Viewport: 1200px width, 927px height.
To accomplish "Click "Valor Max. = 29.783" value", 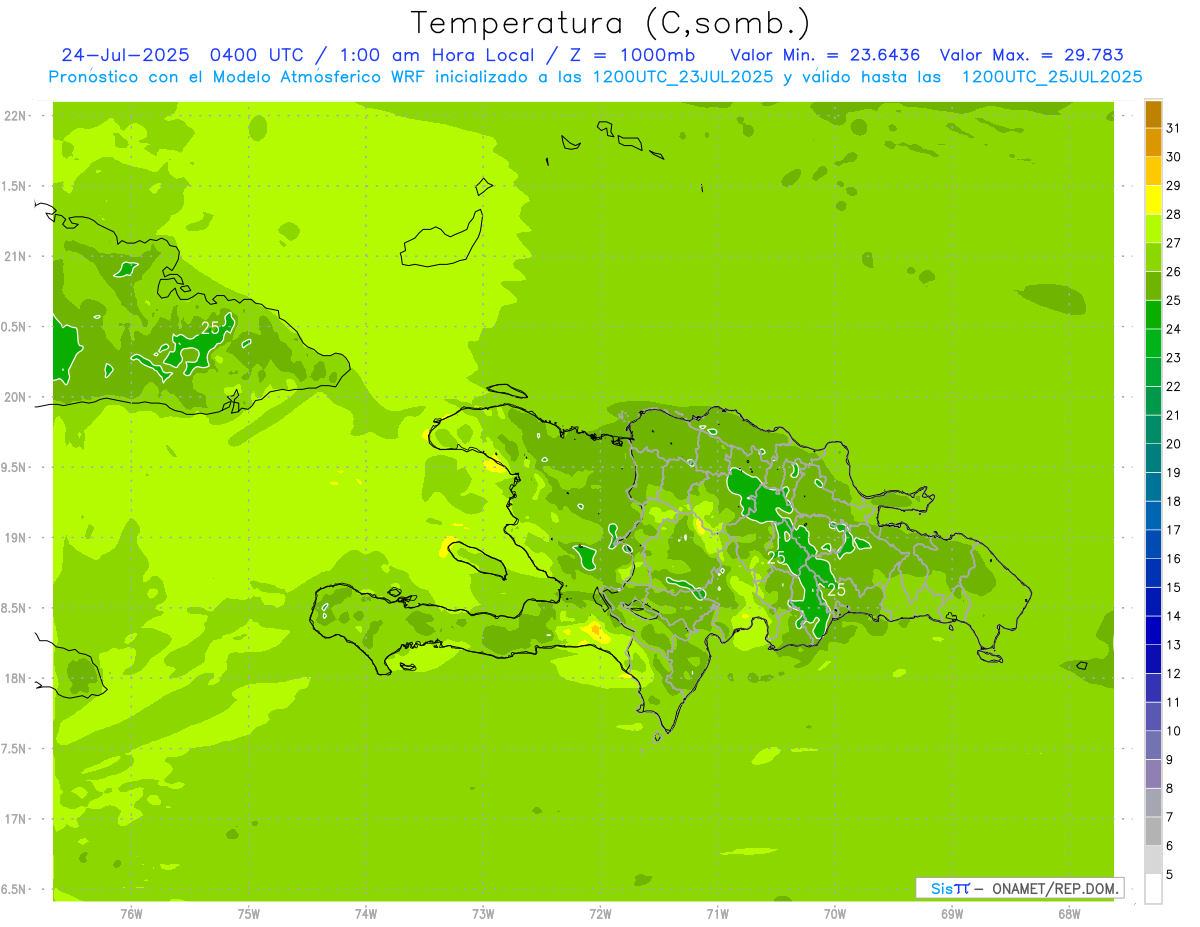I will (1032, 54).
